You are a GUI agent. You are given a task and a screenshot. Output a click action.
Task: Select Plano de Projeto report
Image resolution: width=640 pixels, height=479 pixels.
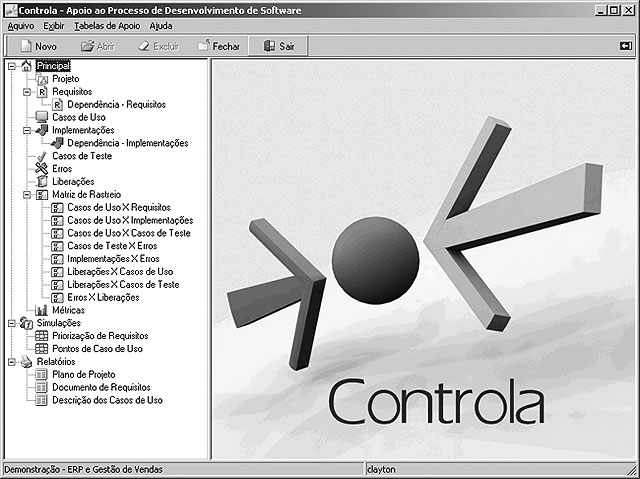[x=84, y=375]
